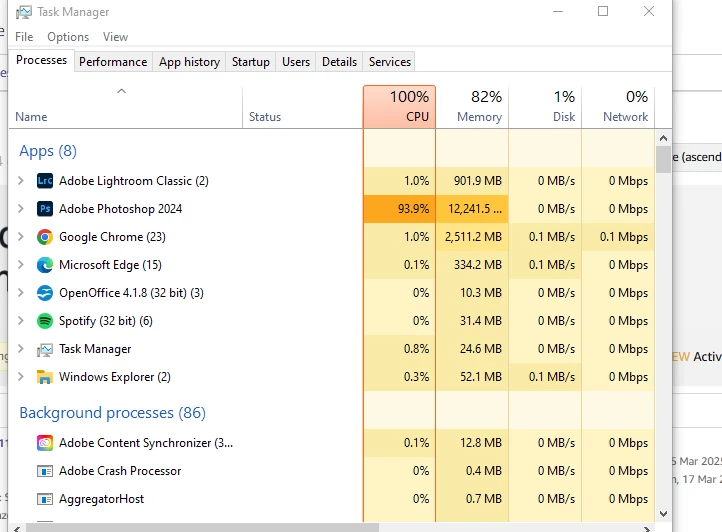722x532 pixels.
Task: Expand the Spotify process group
Action: [x=21, y=321]
